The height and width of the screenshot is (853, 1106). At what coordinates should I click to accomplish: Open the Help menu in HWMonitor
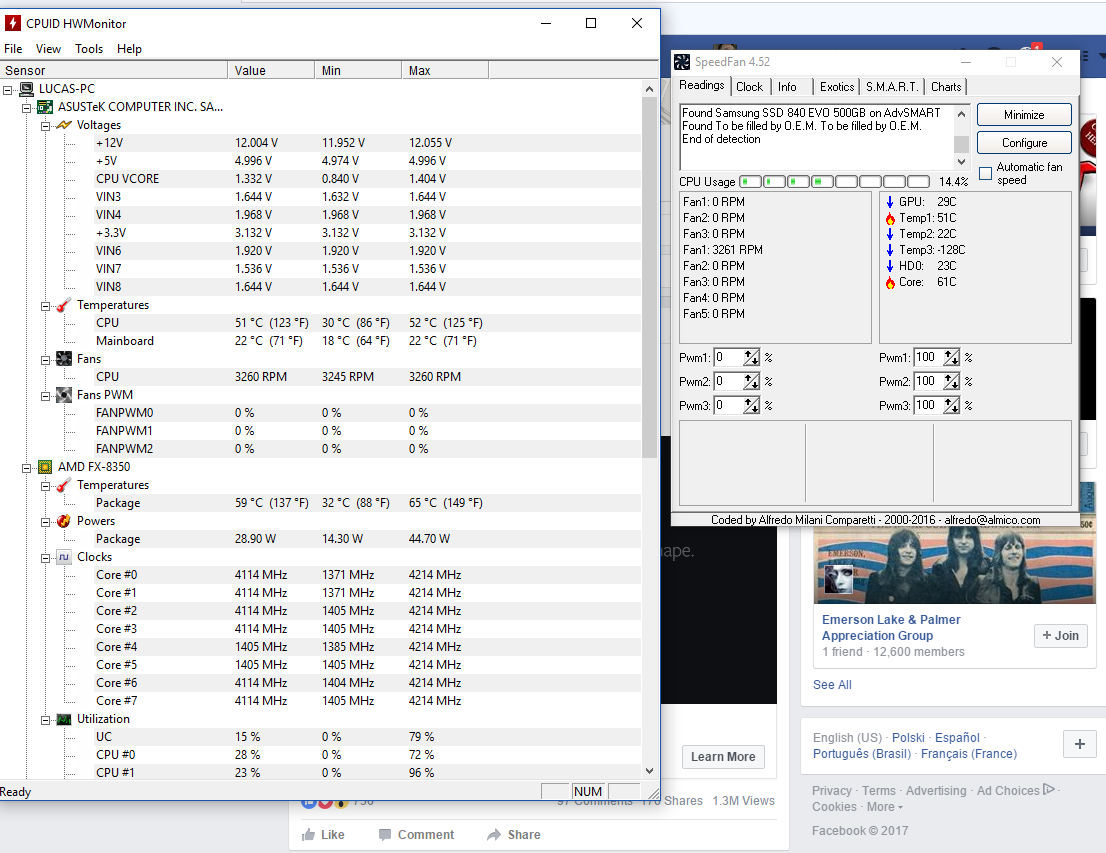coord(129,49)
